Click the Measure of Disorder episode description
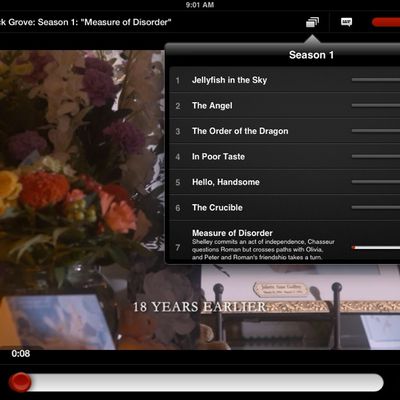Screen dimensions: 400x400 [x=263, y=250]
